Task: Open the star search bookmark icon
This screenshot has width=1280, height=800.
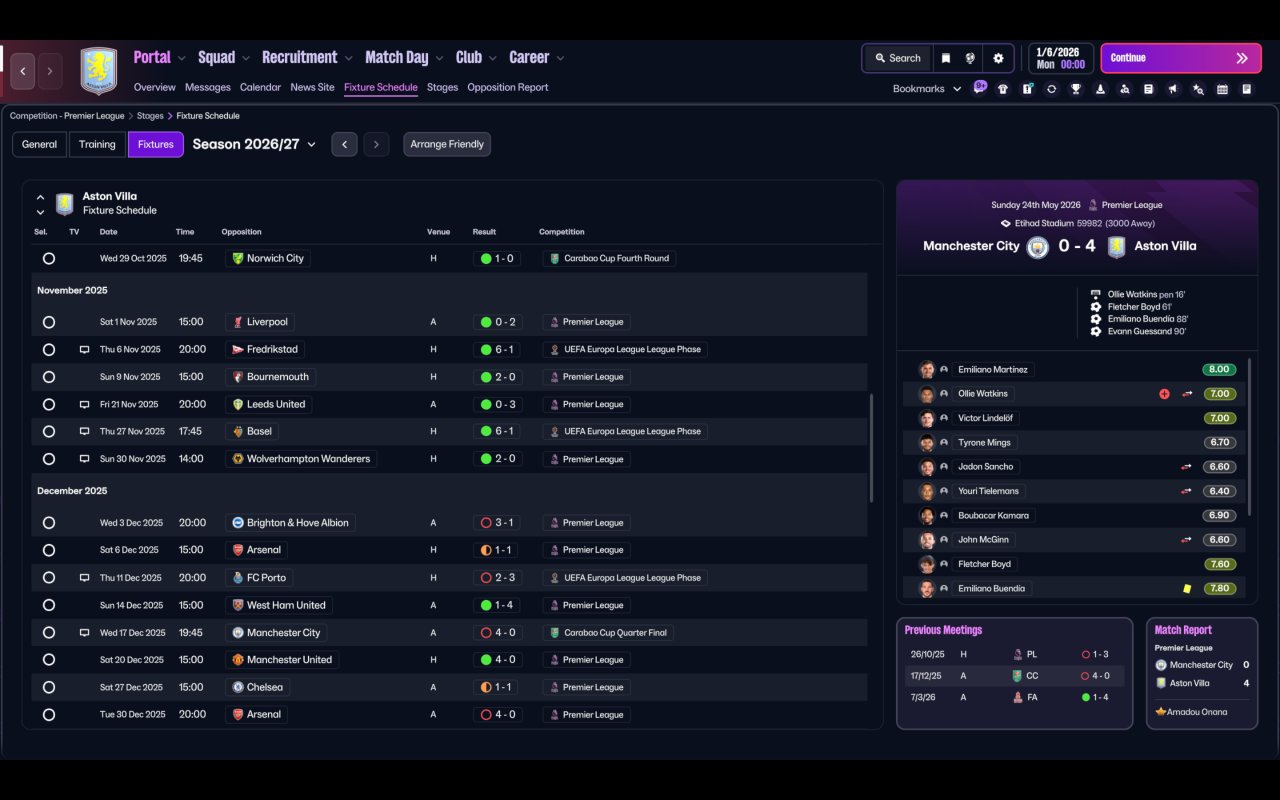Action: (x=1198, y=89)
